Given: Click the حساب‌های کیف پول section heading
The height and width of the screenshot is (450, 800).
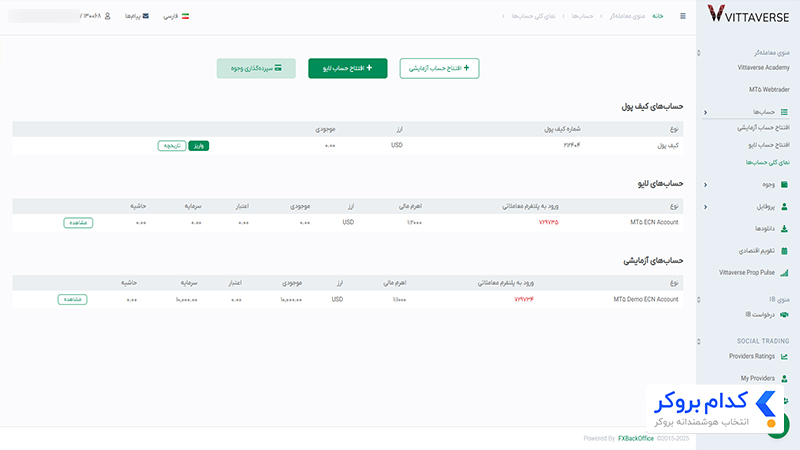Looking at the screenshot, I should (652, 106).
